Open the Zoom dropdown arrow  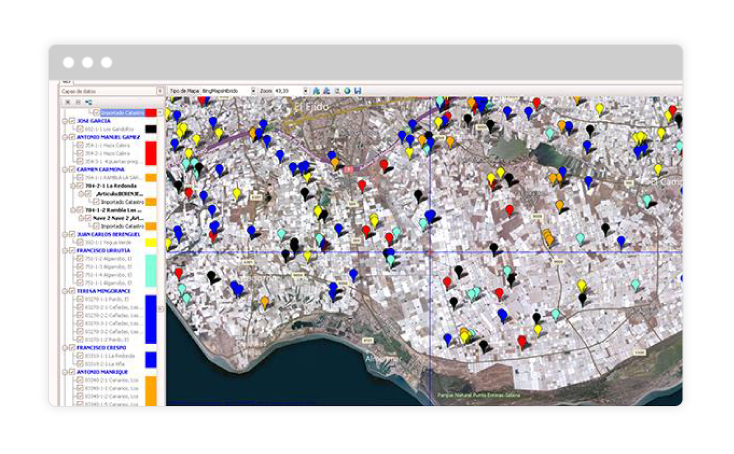(x=305, y=91)
